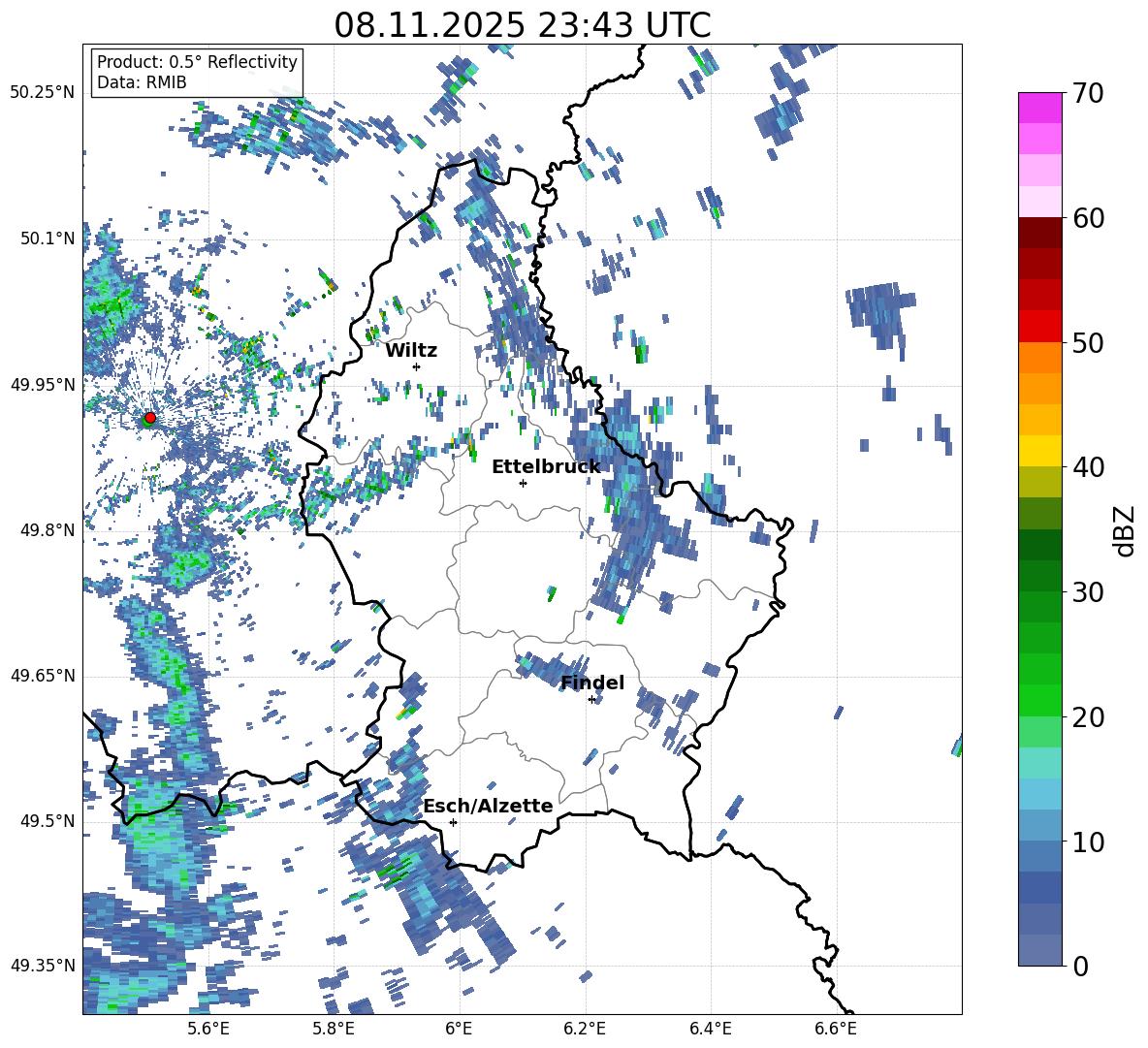Click the red radar site marker
The image size is (1148, 1048).
150,417
